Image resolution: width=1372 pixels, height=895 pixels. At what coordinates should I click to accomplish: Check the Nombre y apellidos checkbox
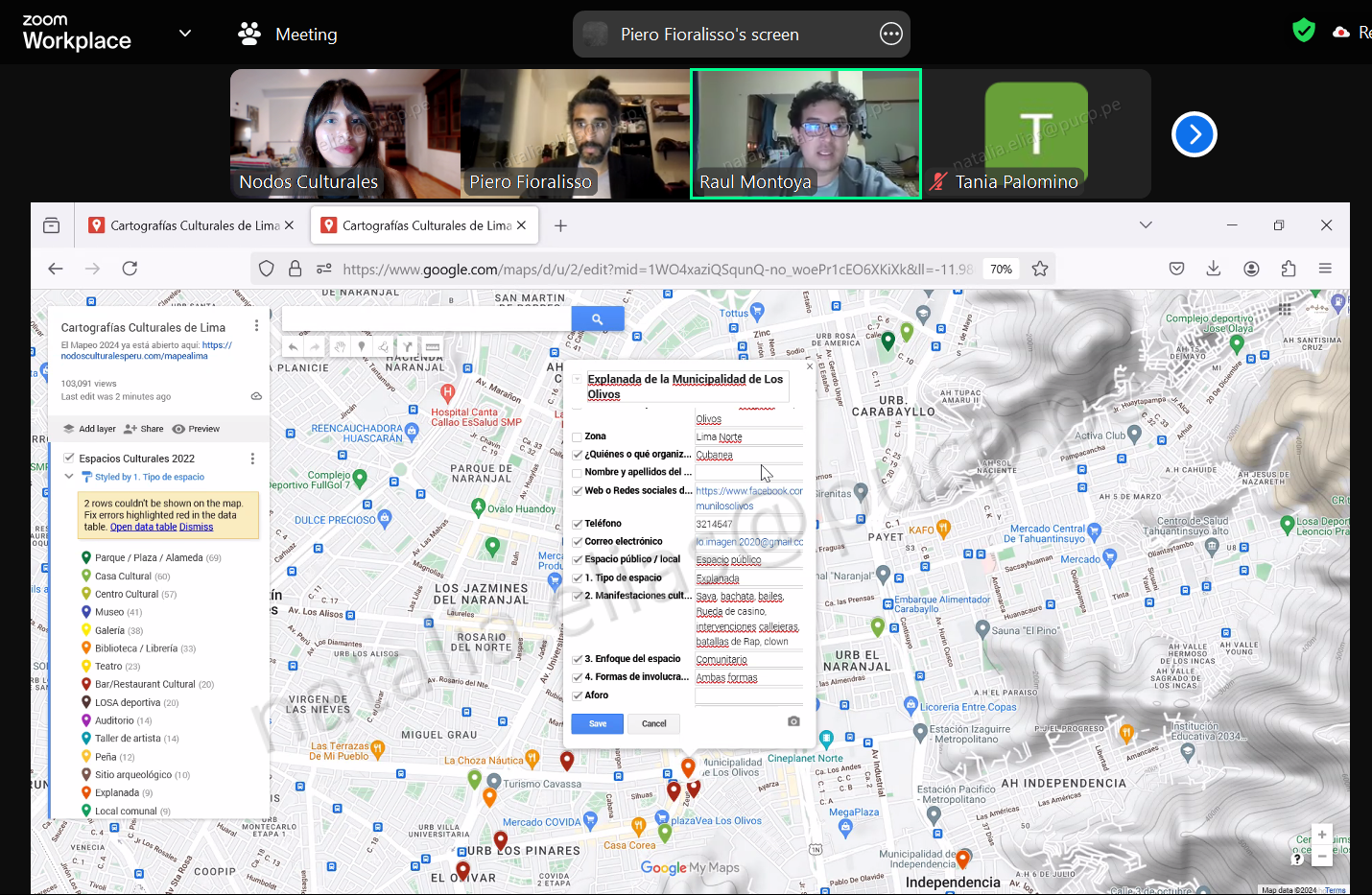pos(577,473)
